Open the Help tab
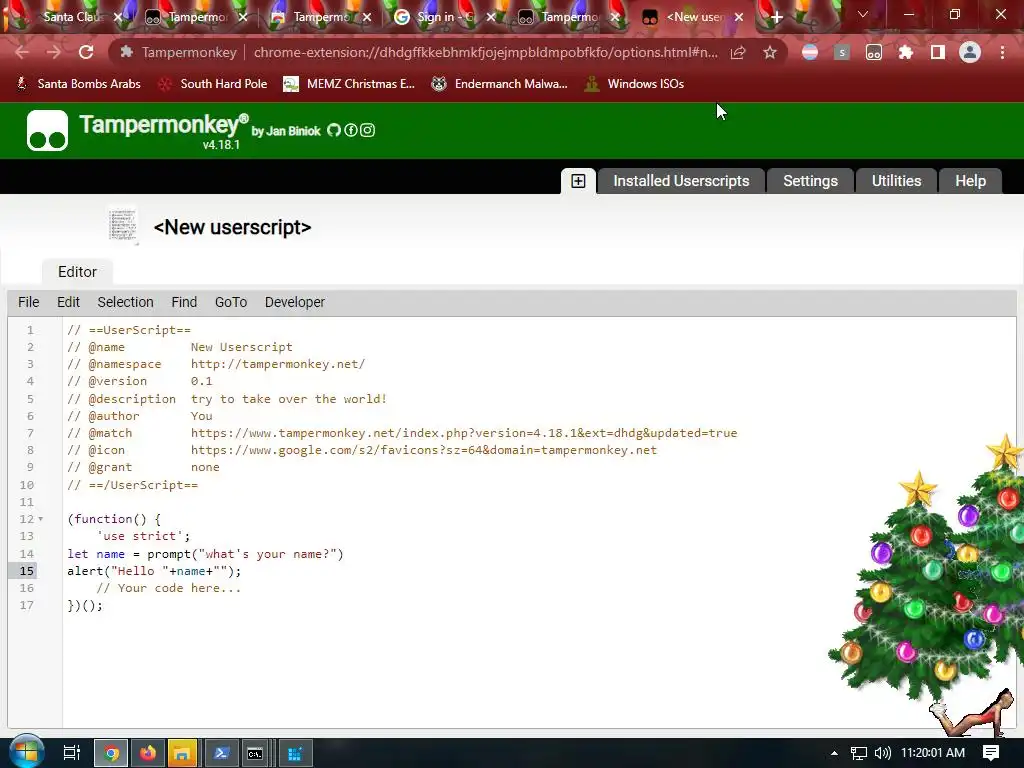This screenshot has height=768, width=1024. (970, 181)
